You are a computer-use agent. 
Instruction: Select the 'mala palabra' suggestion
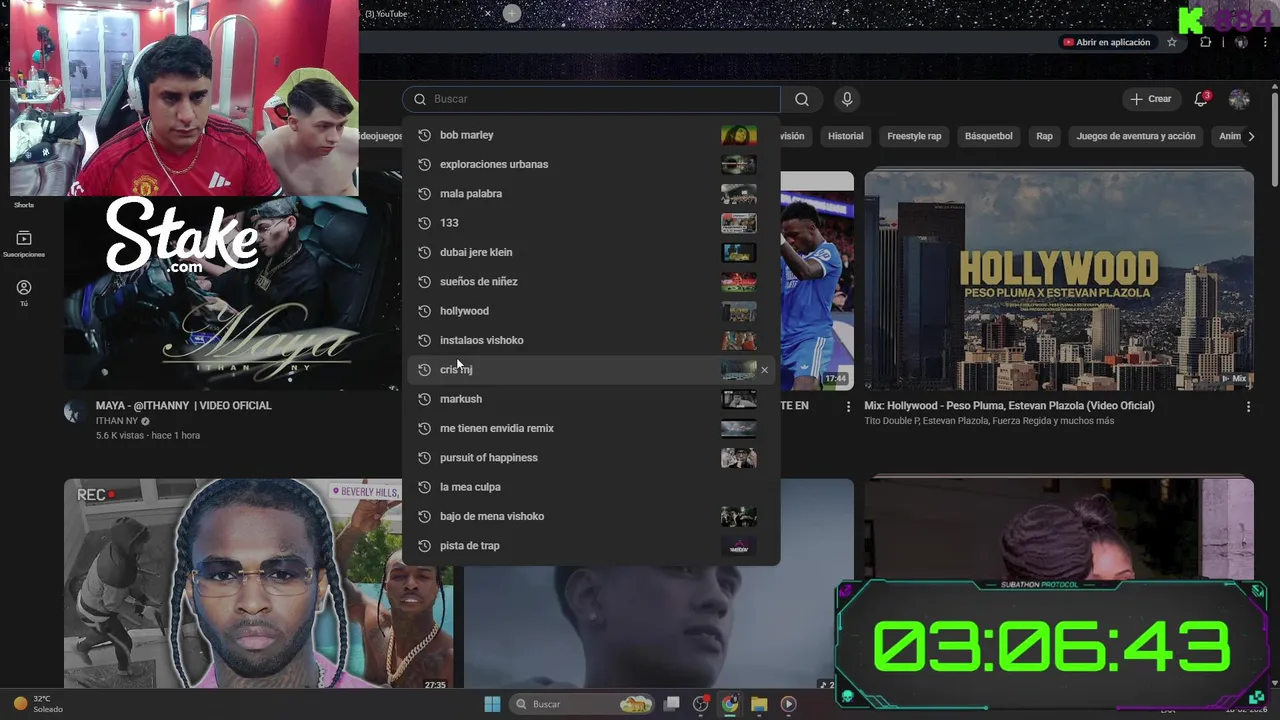591,193
